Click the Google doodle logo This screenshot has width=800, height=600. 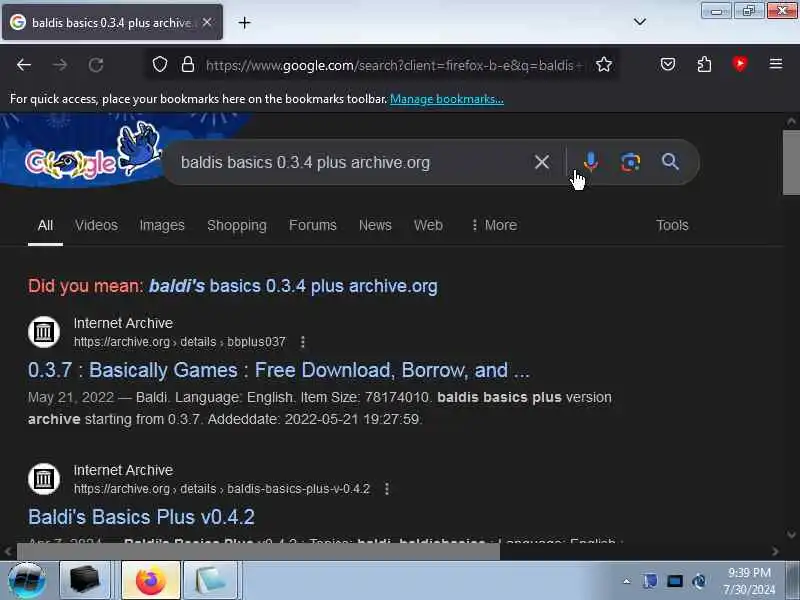tap(92, 152)
